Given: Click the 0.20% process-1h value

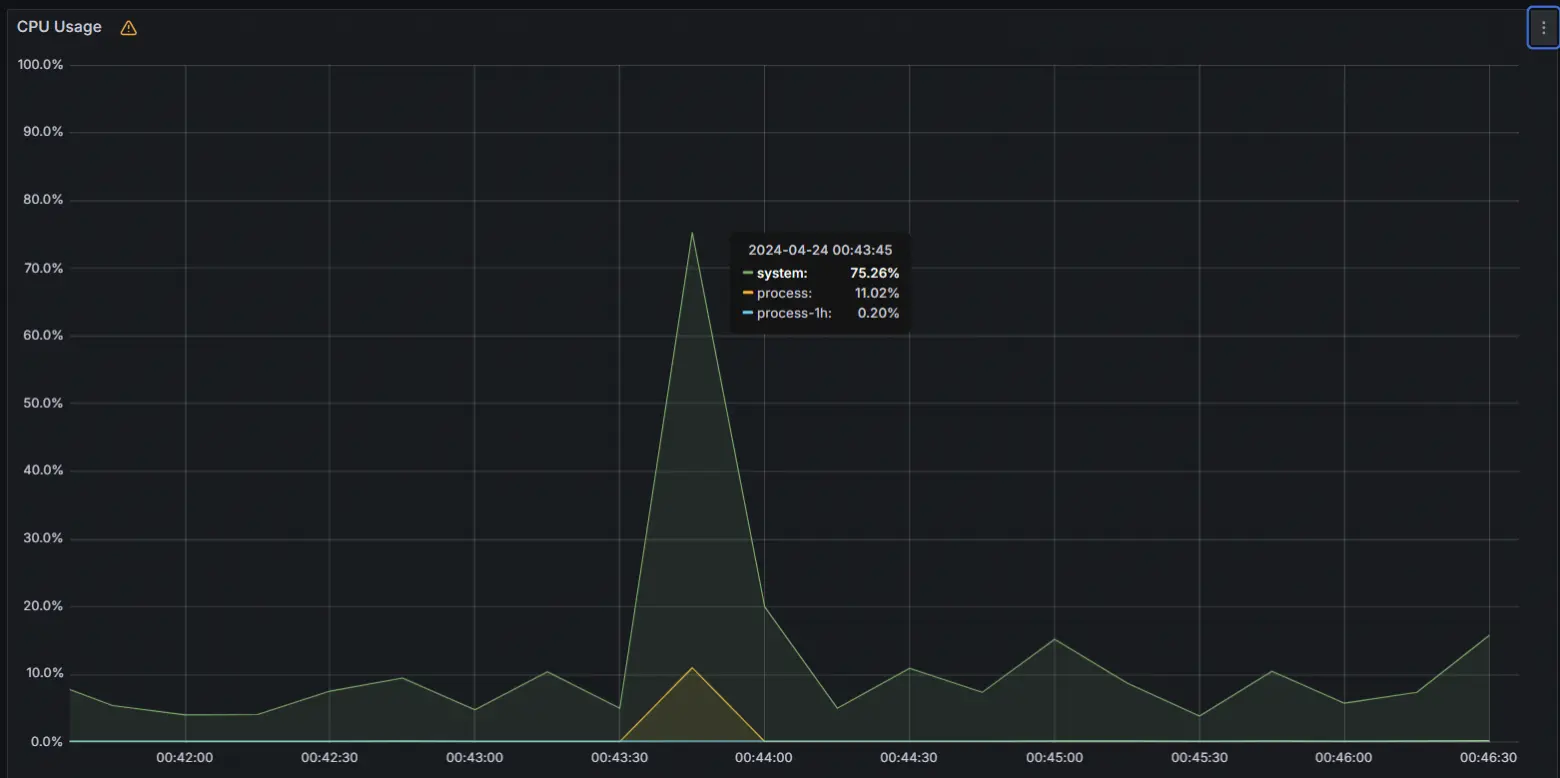Looking at the screenshot, I should click(x=878, y=313).
